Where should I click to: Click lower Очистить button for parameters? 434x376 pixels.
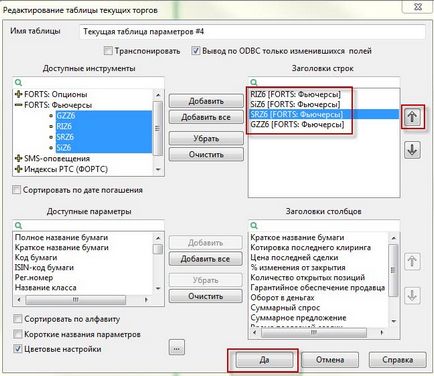(205, 296)
